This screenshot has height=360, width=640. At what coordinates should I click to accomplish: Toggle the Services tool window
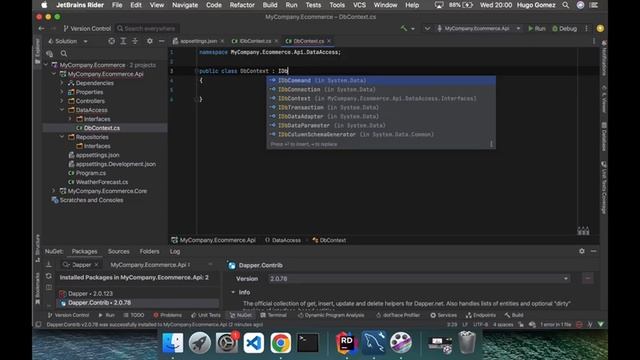tap(444, 315)
